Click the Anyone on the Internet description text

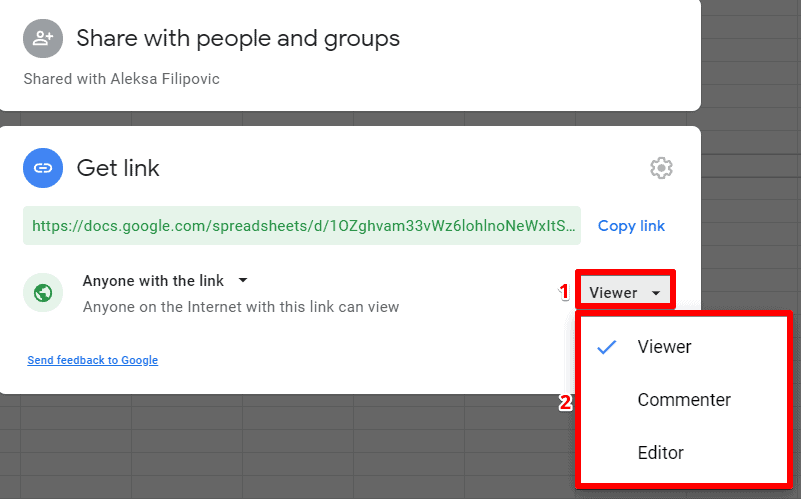pyautogui.click(x=240, y=307)
